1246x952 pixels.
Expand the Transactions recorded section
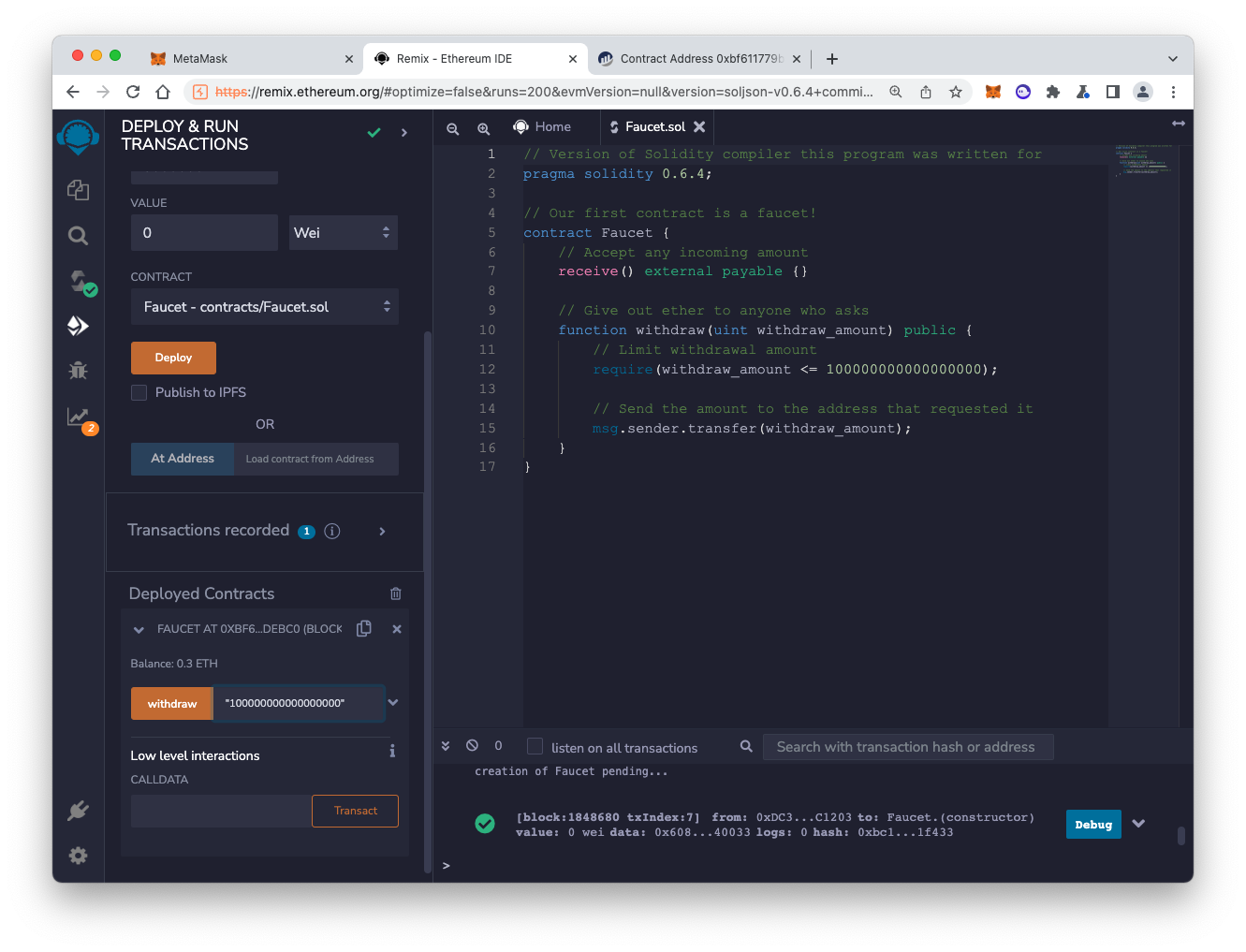(382, 531)
